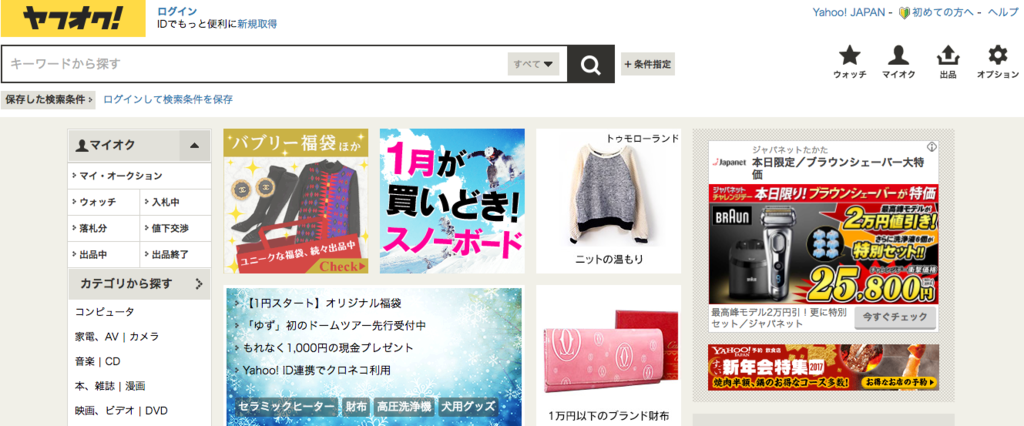Open the スノーボード banner
The width and height of the screenshot is (1024, 426).
click(x=452, y=201)
